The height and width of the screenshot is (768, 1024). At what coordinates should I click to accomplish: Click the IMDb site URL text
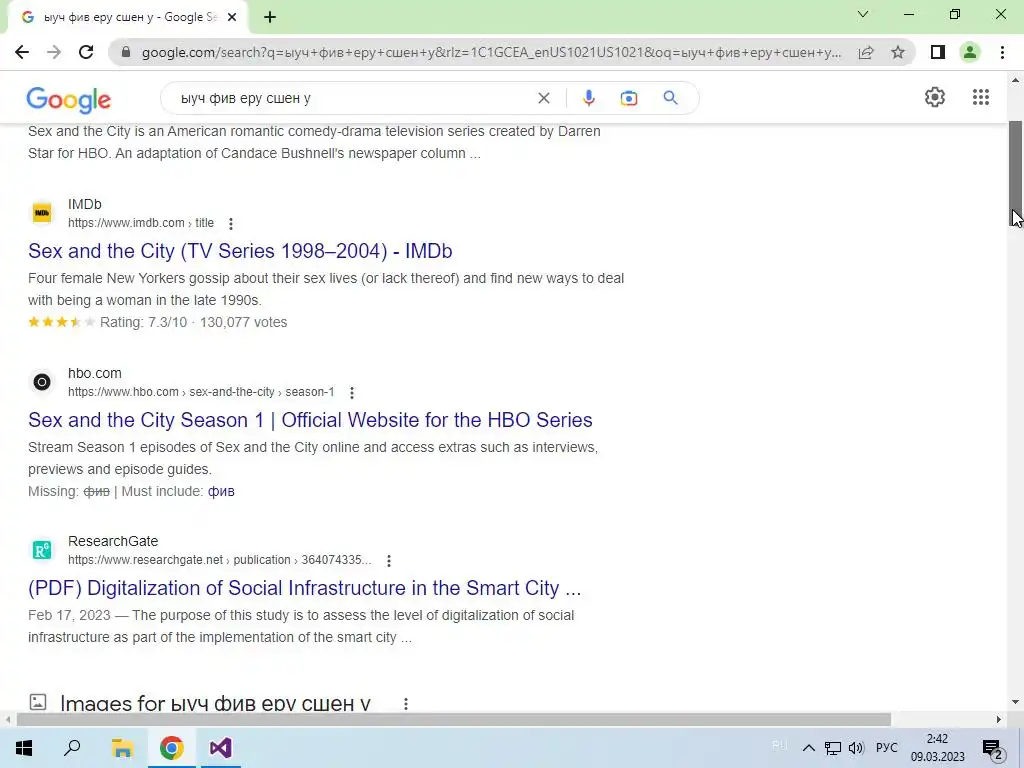[140, 223]
